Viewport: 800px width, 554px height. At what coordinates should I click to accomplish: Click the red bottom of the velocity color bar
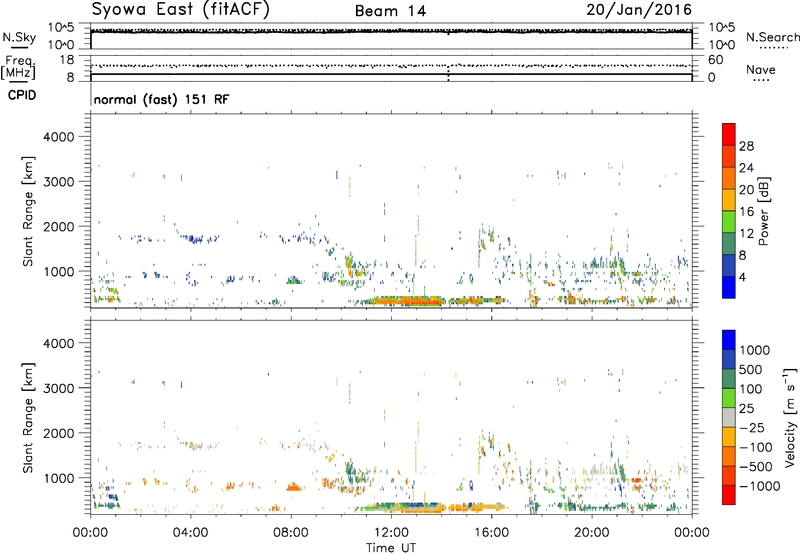coord(729,495)
